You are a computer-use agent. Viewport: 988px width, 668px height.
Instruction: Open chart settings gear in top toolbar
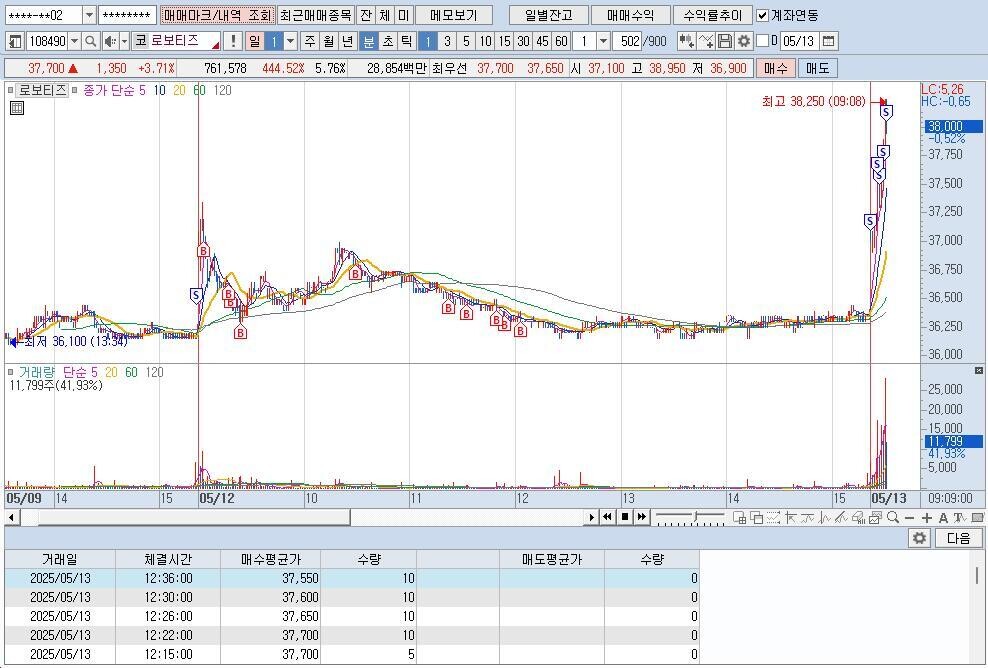(x=743, y=41)
